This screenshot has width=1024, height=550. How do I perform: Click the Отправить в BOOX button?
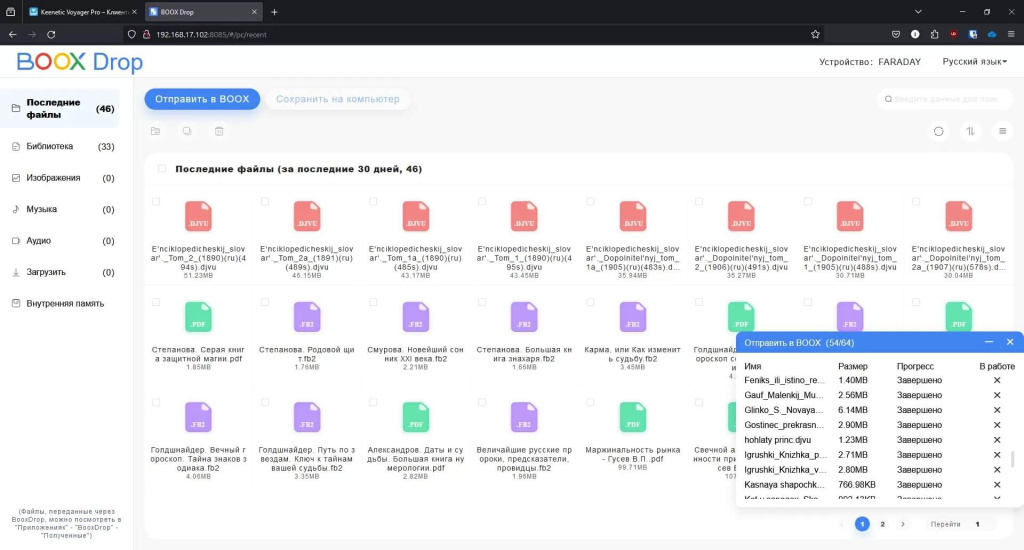pyautogui.click(x=202, y=99)
